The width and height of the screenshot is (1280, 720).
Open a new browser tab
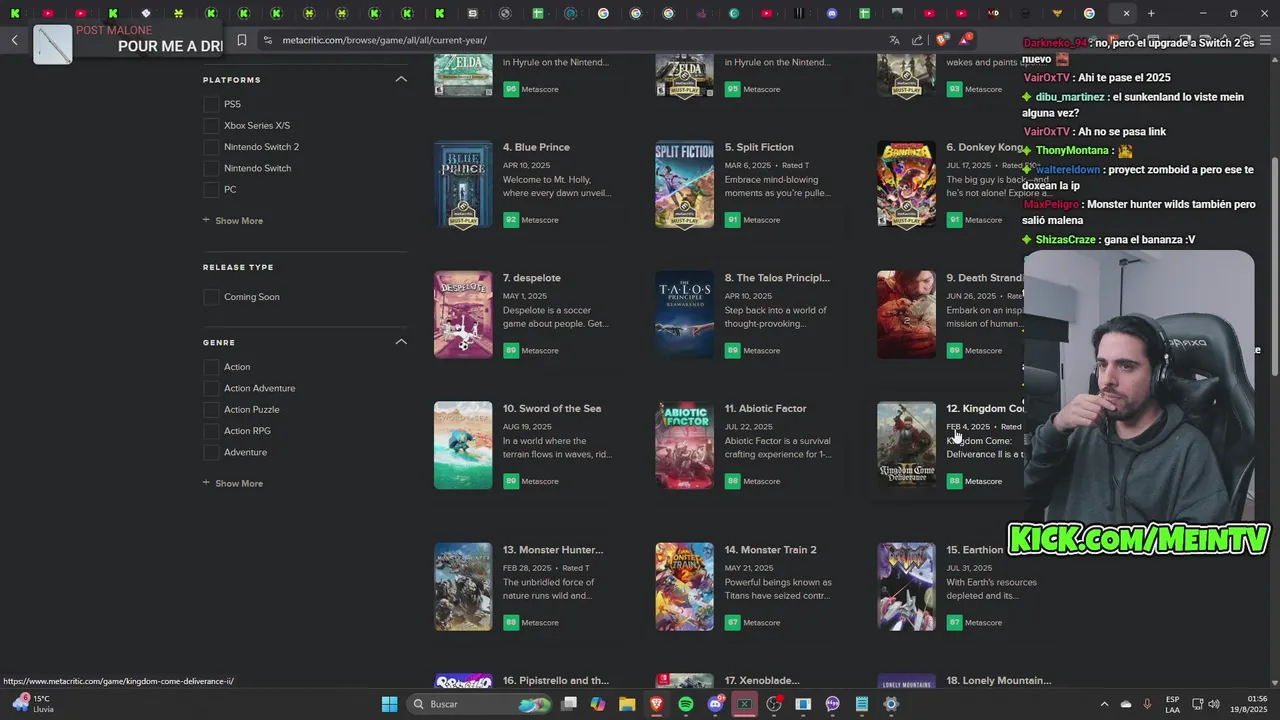[1151, 13]
